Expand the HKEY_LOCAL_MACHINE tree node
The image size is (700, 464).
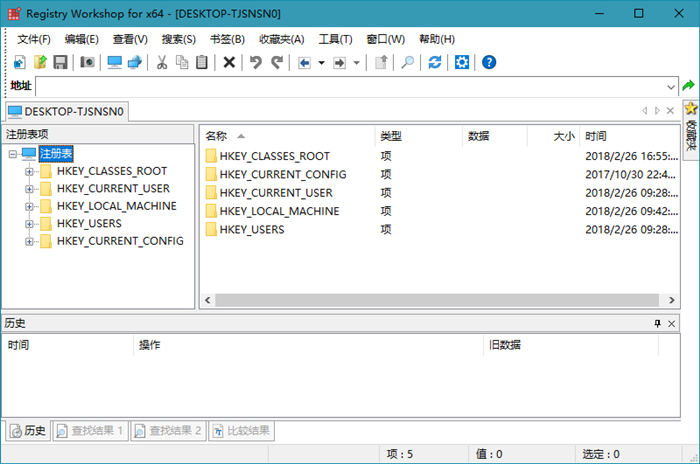pyautogui.click(x=29, y=206)
